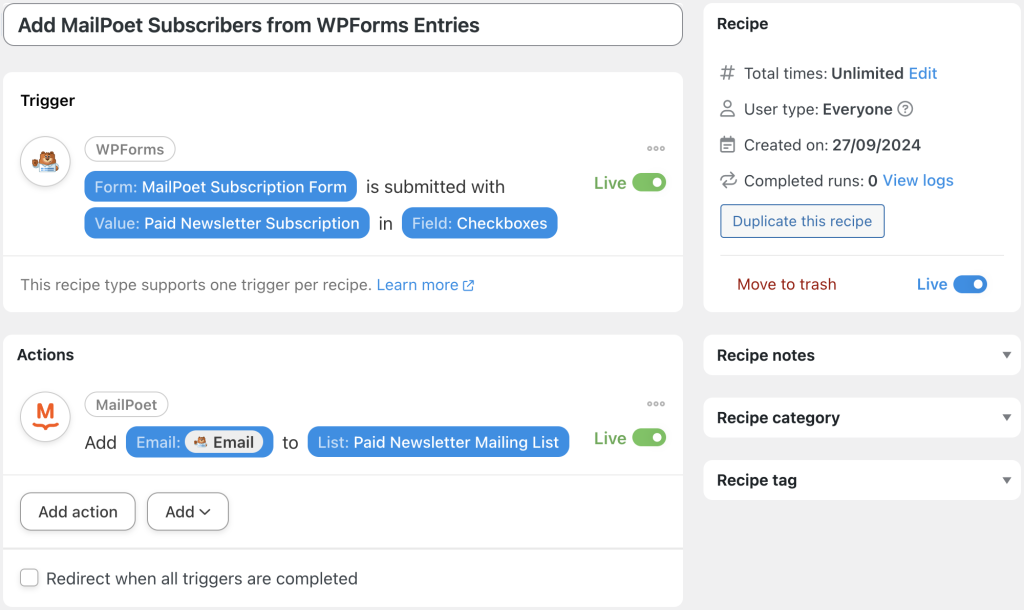1024x610 pixels.
Task: Click Duplicate this recipe
Action: [802, 221]
